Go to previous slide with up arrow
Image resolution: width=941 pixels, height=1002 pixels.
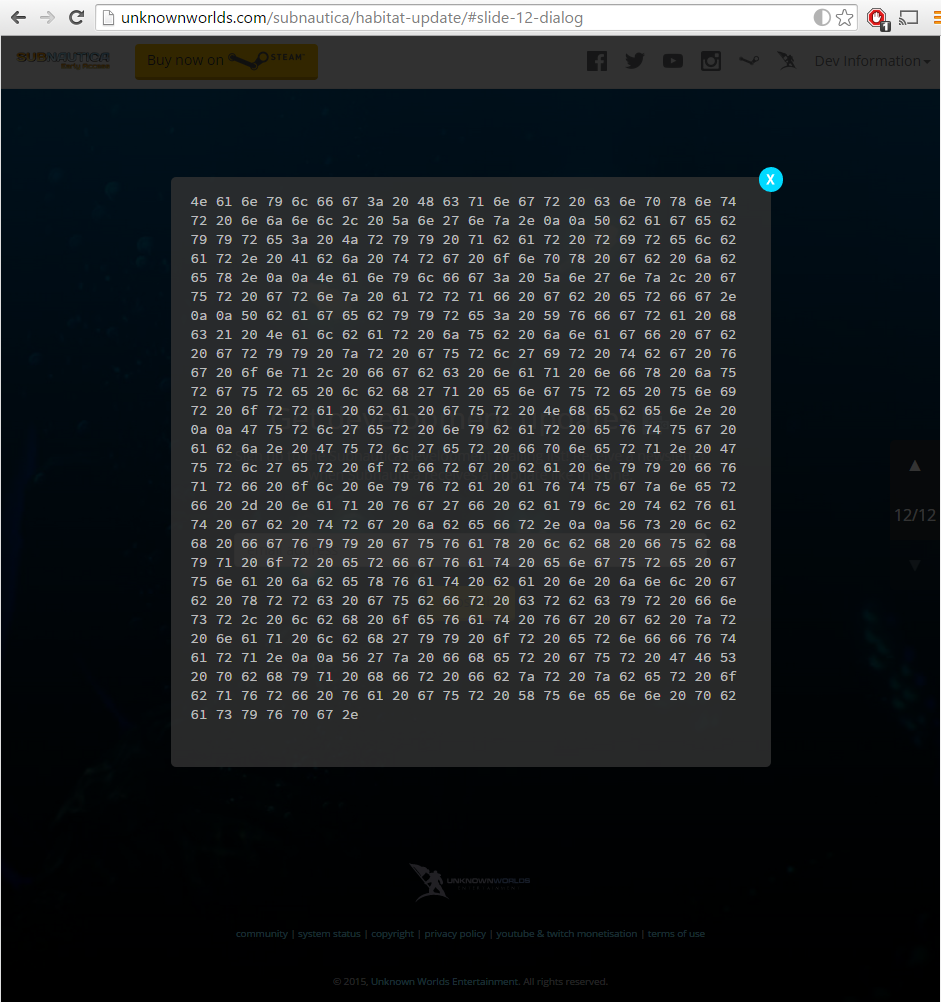tap(914, 465)
